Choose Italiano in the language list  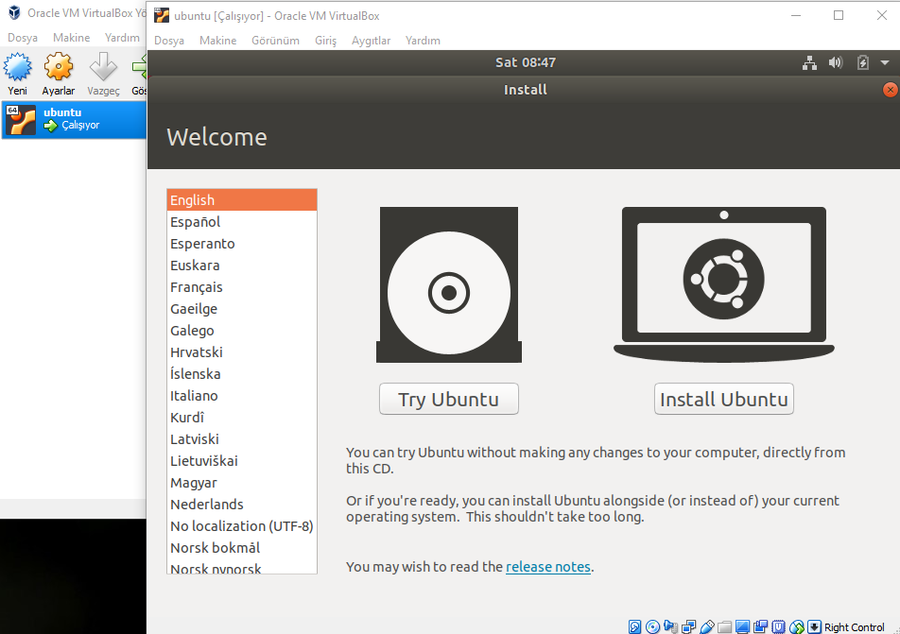194,395
